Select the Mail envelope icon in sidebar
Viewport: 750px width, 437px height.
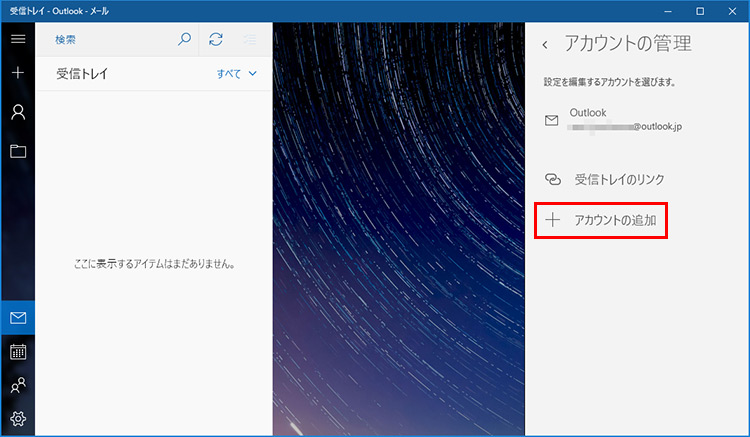pyautogui.click(x=17, y=318)
